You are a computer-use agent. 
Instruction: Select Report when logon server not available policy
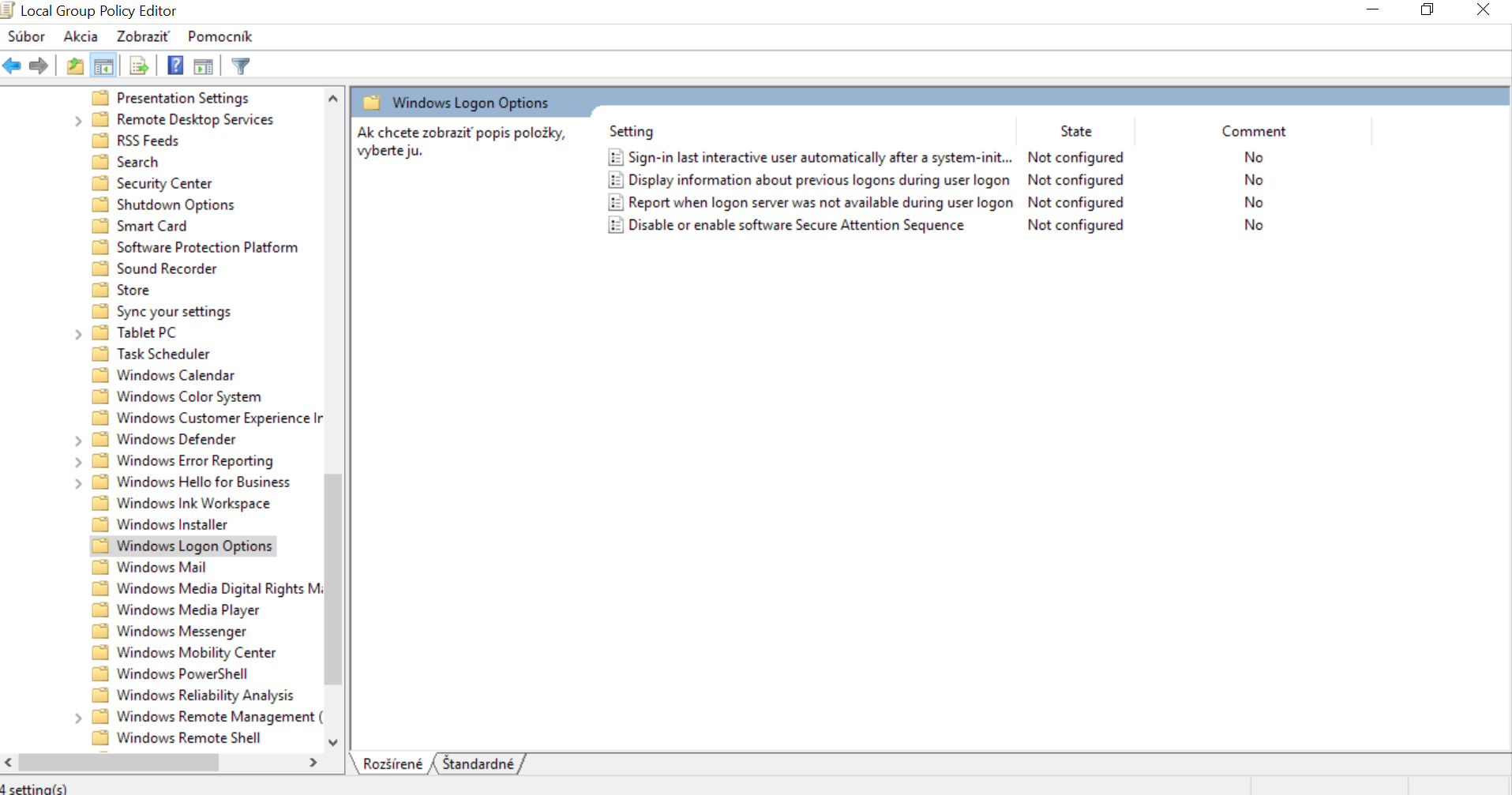click(x=820, y=203)
